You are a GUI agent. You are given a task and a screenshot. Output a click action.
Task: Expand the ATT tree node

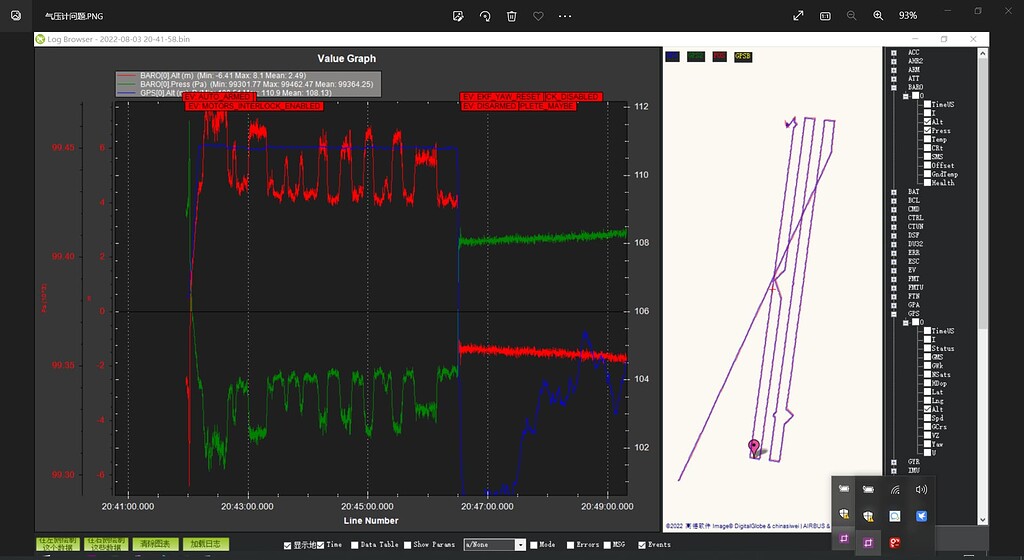pyautogui.click(x=894, y=79)
